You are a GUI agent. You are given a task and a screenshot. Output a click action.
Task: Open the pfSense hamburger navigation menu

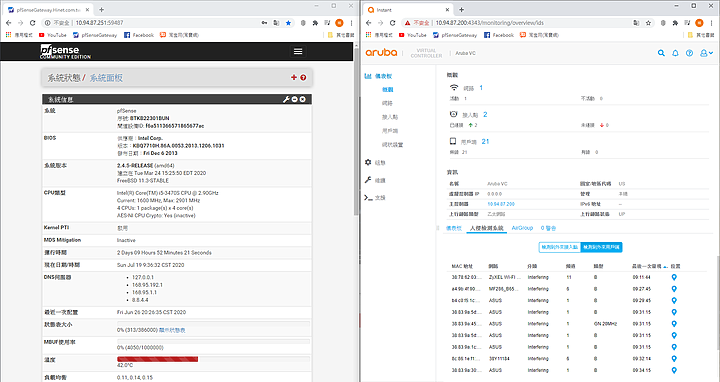coord(298,51)
